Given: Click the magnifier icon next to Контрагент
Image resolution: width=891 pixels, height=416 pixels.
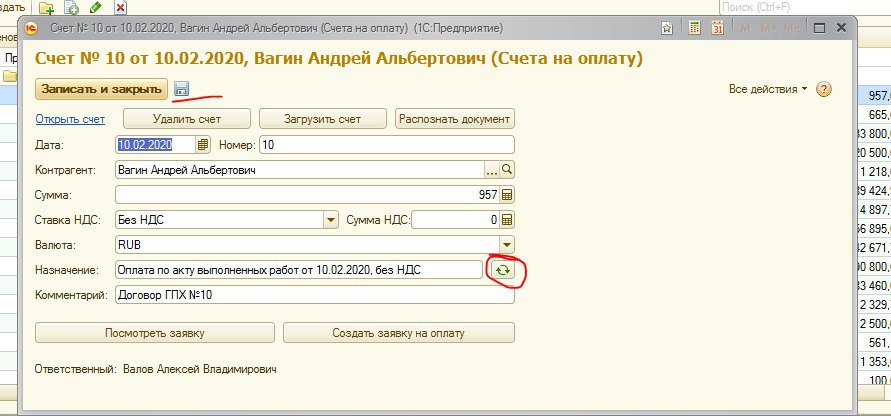Looking at the screenshot, I should click(x=506, y=170).
